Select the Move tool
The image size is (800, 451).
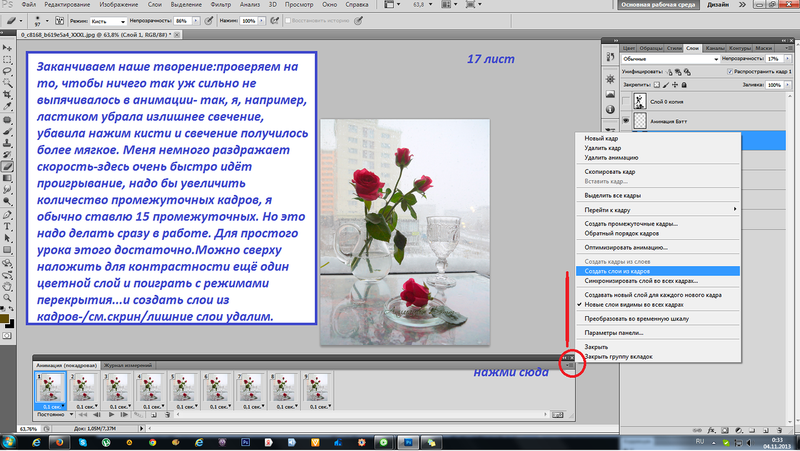click(7, 47)
